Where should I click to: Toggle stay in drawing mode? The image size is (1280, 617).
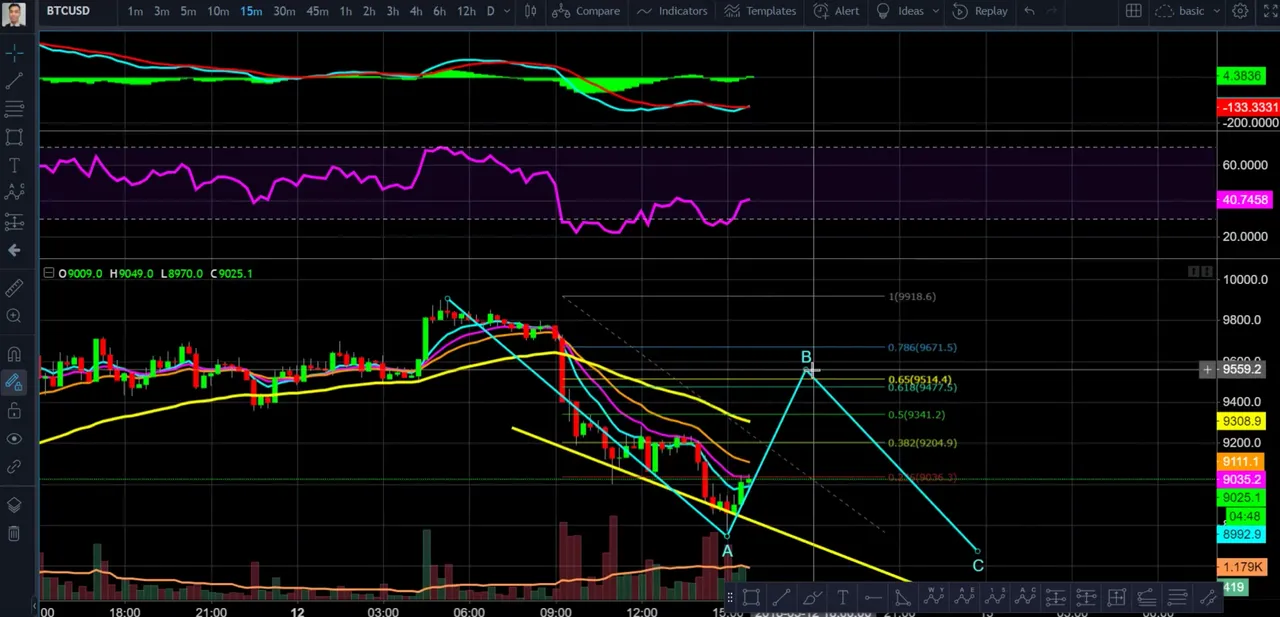click(x=14, y=382)
